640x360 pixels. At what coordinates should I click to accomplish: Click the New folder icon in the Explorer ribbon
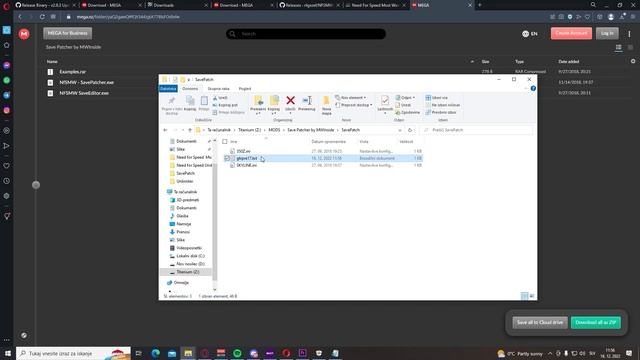(x=326, y=101)
